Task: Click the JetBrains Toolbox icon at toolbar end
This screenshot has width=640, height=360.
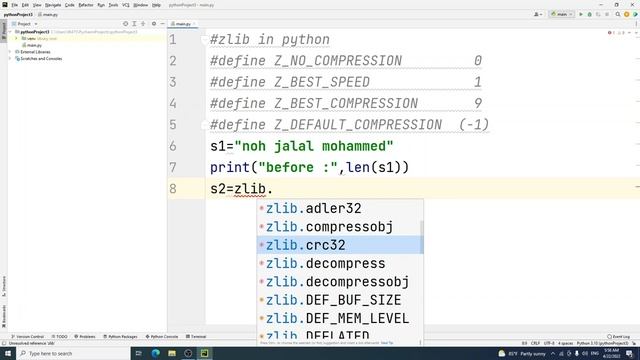Action: tap(635, 14)
